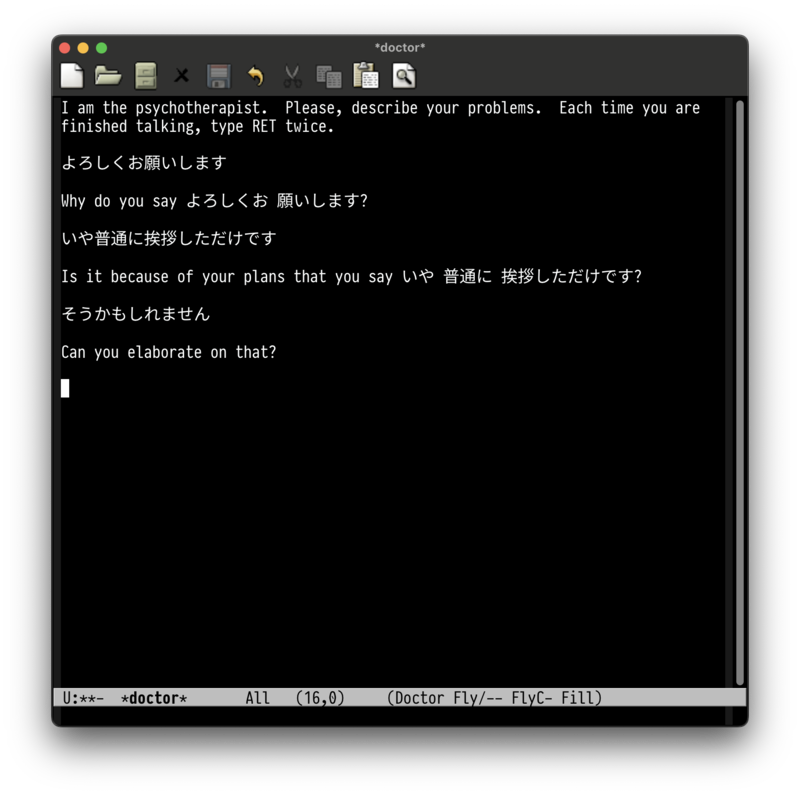800x795 pixels.
Task: Click the vertical scrollbar of the buffer
Action: 740,393
